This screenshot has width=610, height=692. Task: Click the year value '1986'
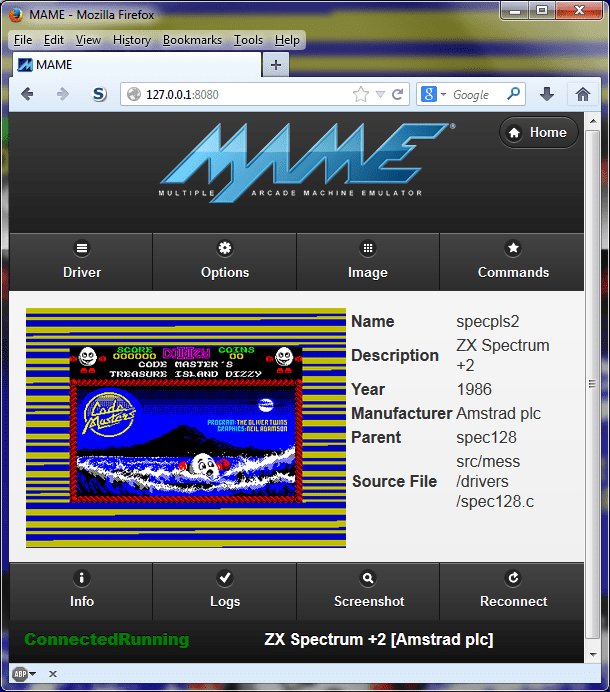click(474, 389)
